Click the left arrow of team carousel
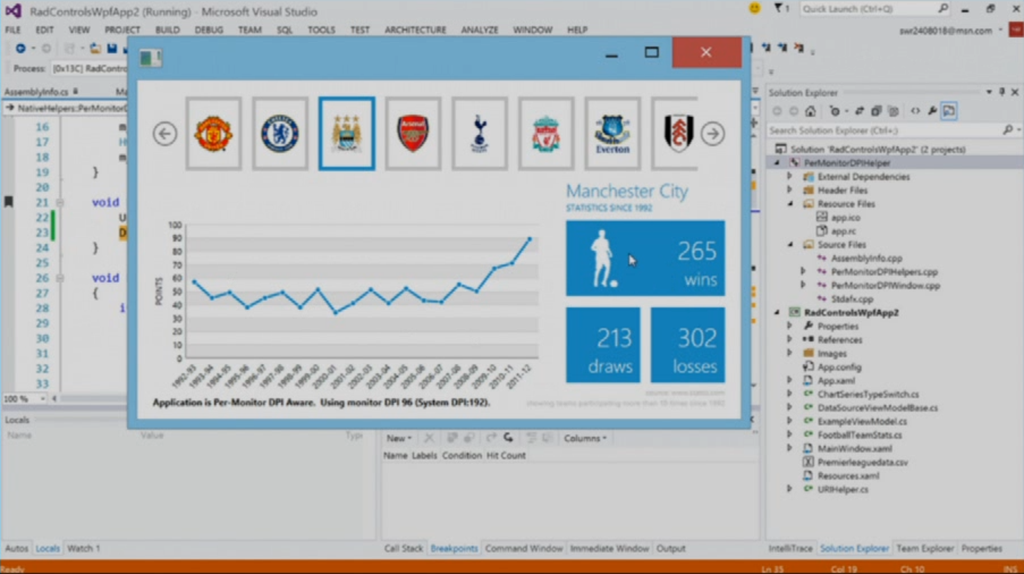This screenshot has height=574, width=1024. coord(165,134)
